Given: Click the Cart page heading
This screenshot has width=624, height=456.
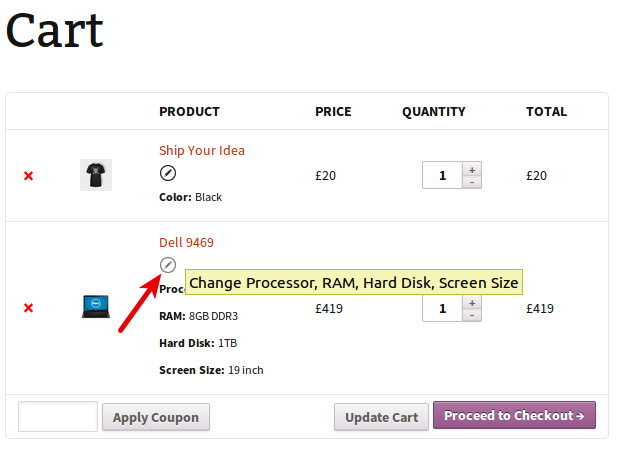Looking at the screenshot, I should (x=55, y=30).
